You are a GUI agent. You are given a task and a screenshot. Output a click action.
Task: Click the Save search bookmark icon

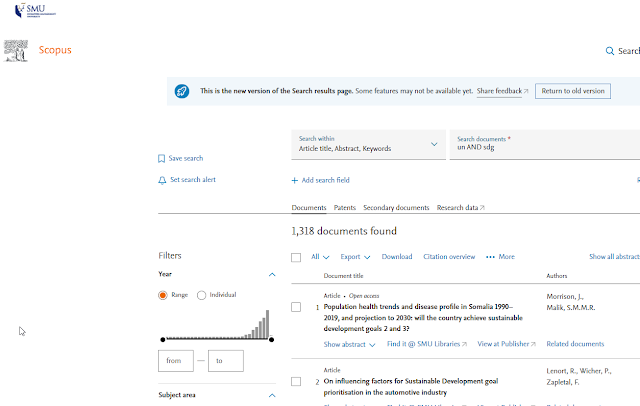tap(162, 158)
